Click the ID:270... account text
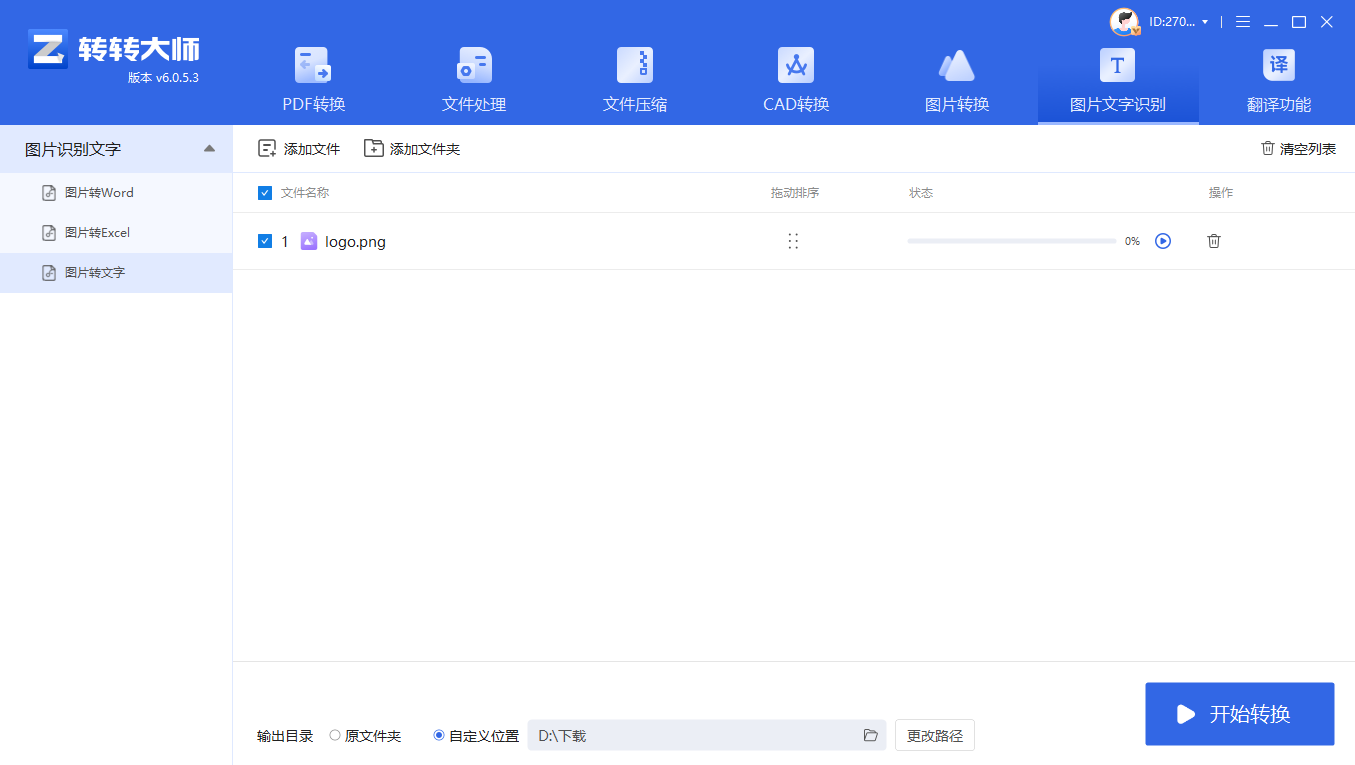Viewport: 1355px width, 765px height. click(x=1171, y=22)
